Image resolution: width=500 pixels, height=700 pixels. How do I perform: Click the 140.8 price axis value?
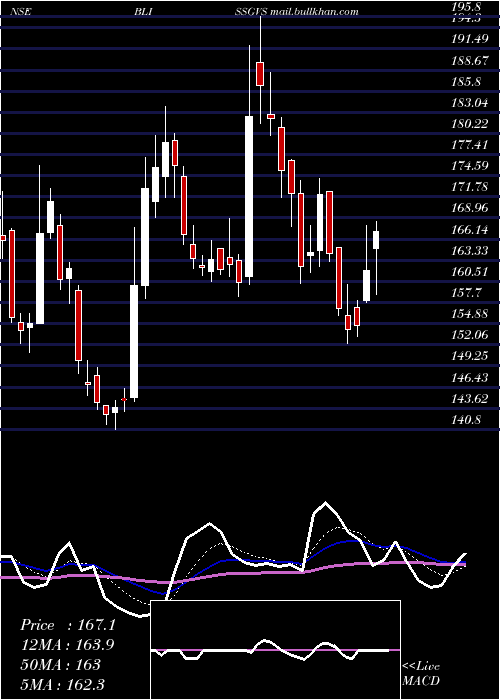pyautogui.click(x=466, y=420)
